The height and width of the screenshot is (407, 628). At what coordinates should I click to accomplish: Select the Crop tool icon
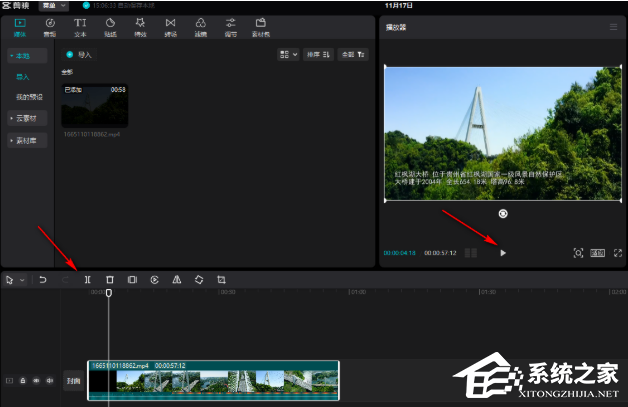(x=221, y=280)
